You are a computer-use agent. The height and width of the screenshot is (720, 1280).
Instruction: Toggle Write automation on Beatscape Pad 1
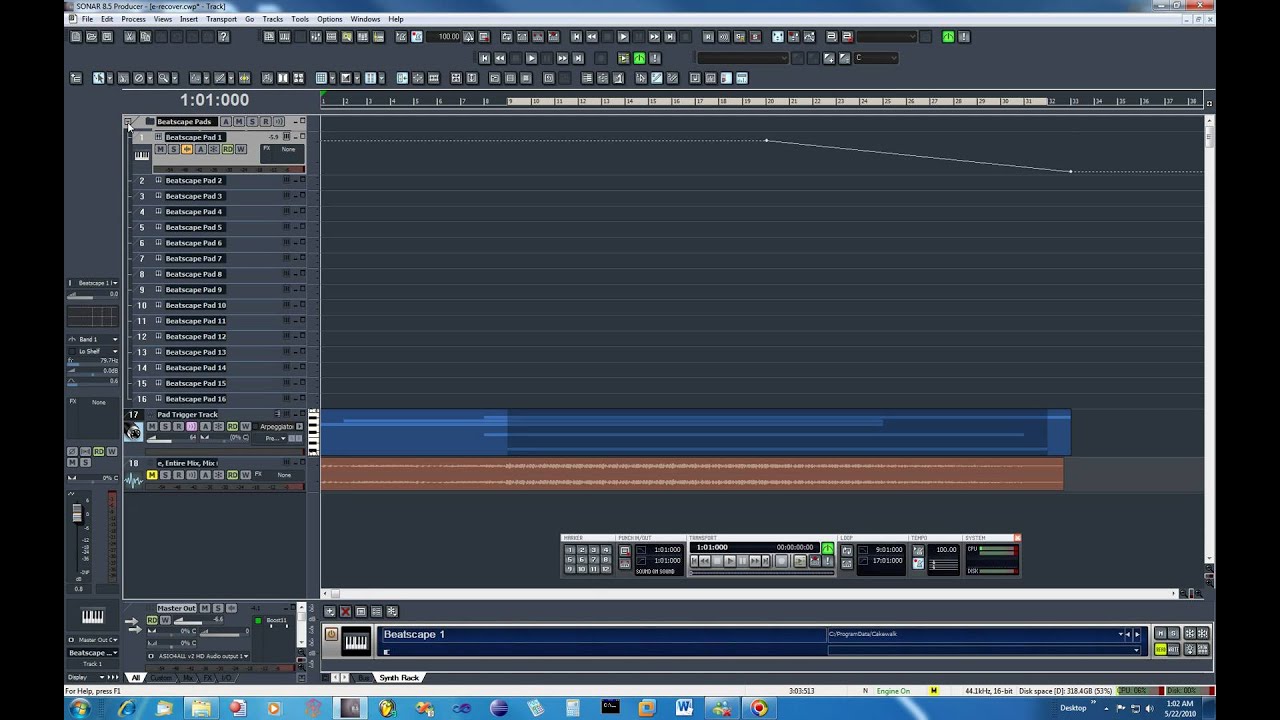tap(241, 149)
